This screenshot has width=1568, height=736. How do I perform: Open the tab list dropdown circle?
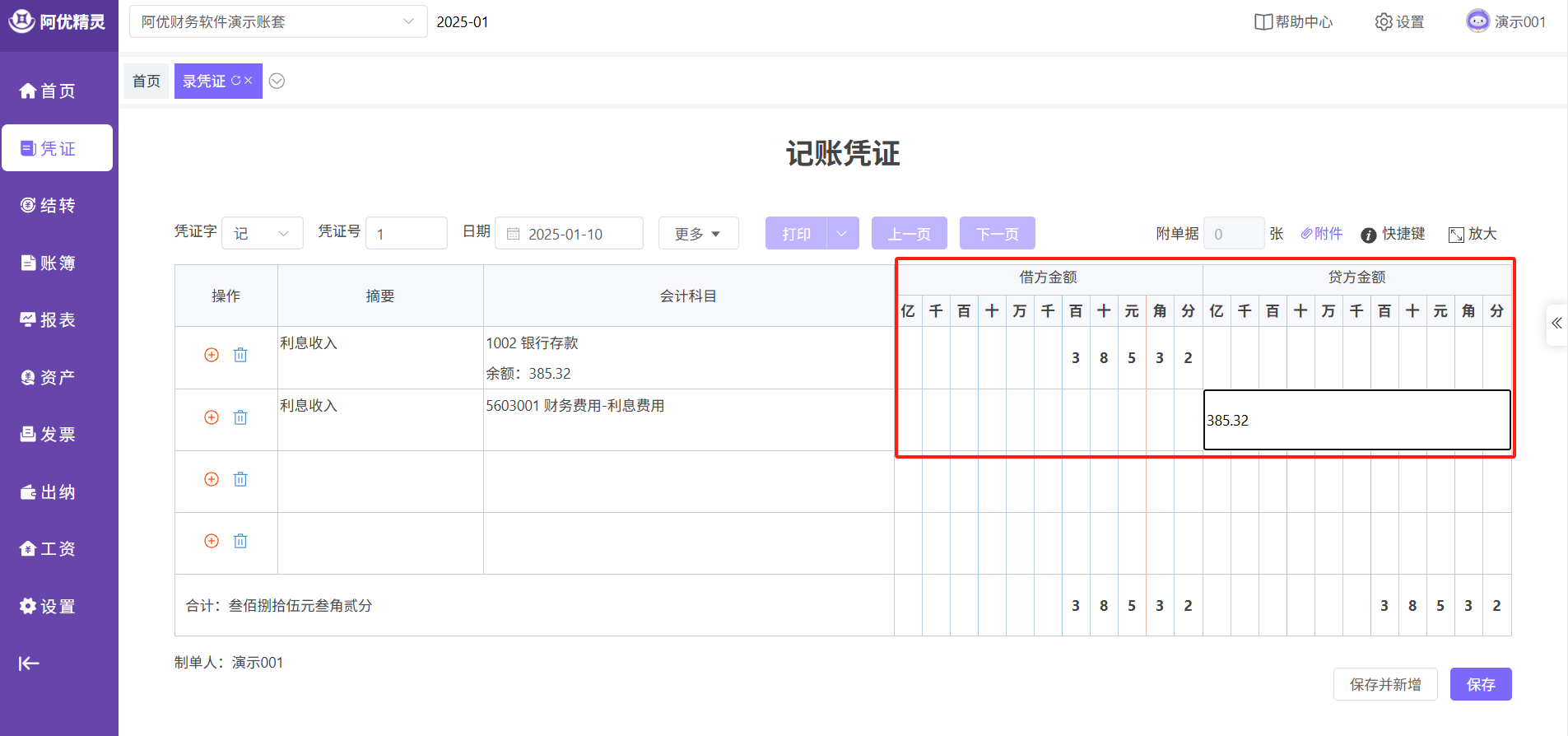277,81
